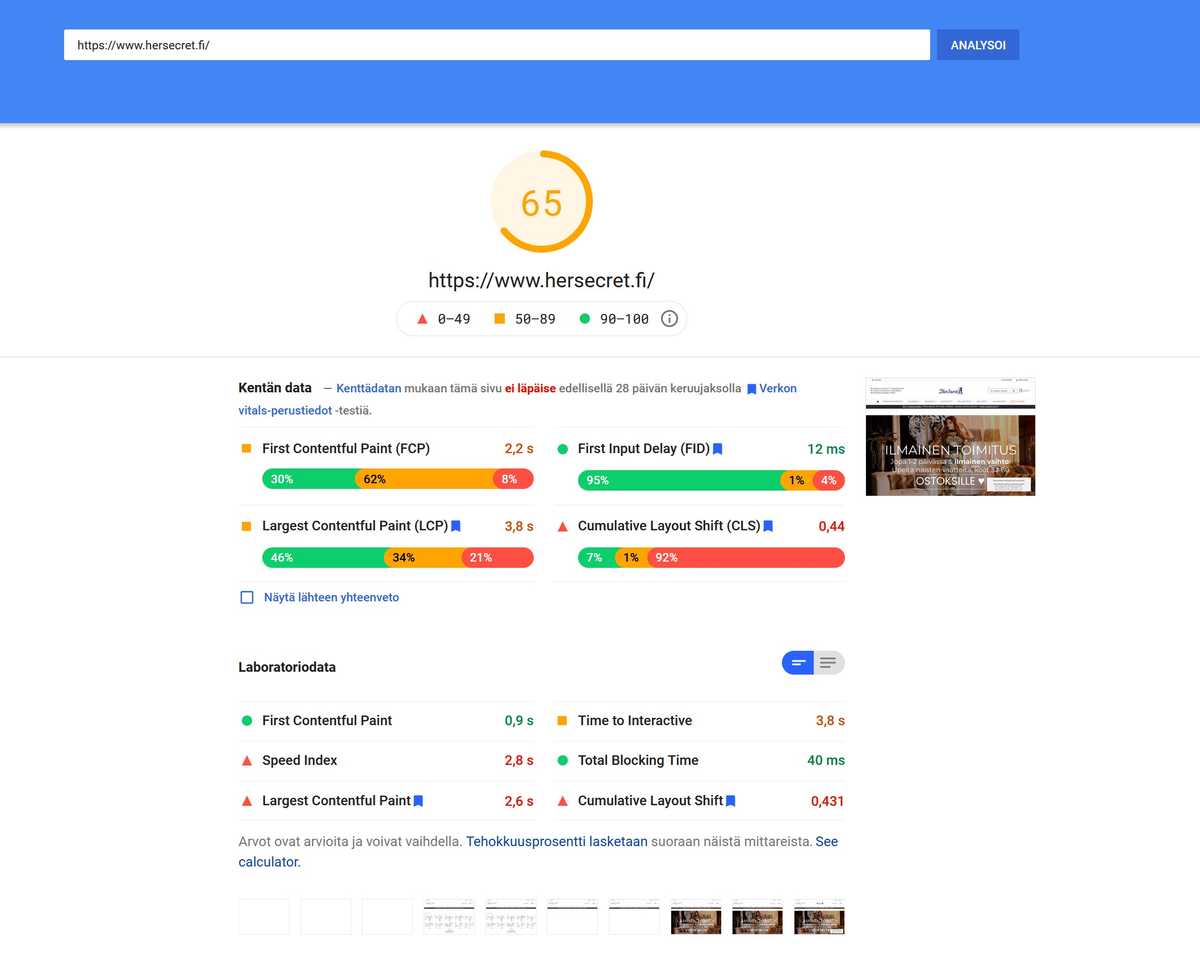
Task: Click the bookmark icon beside First Input Delay
Action: click(717, 449)
